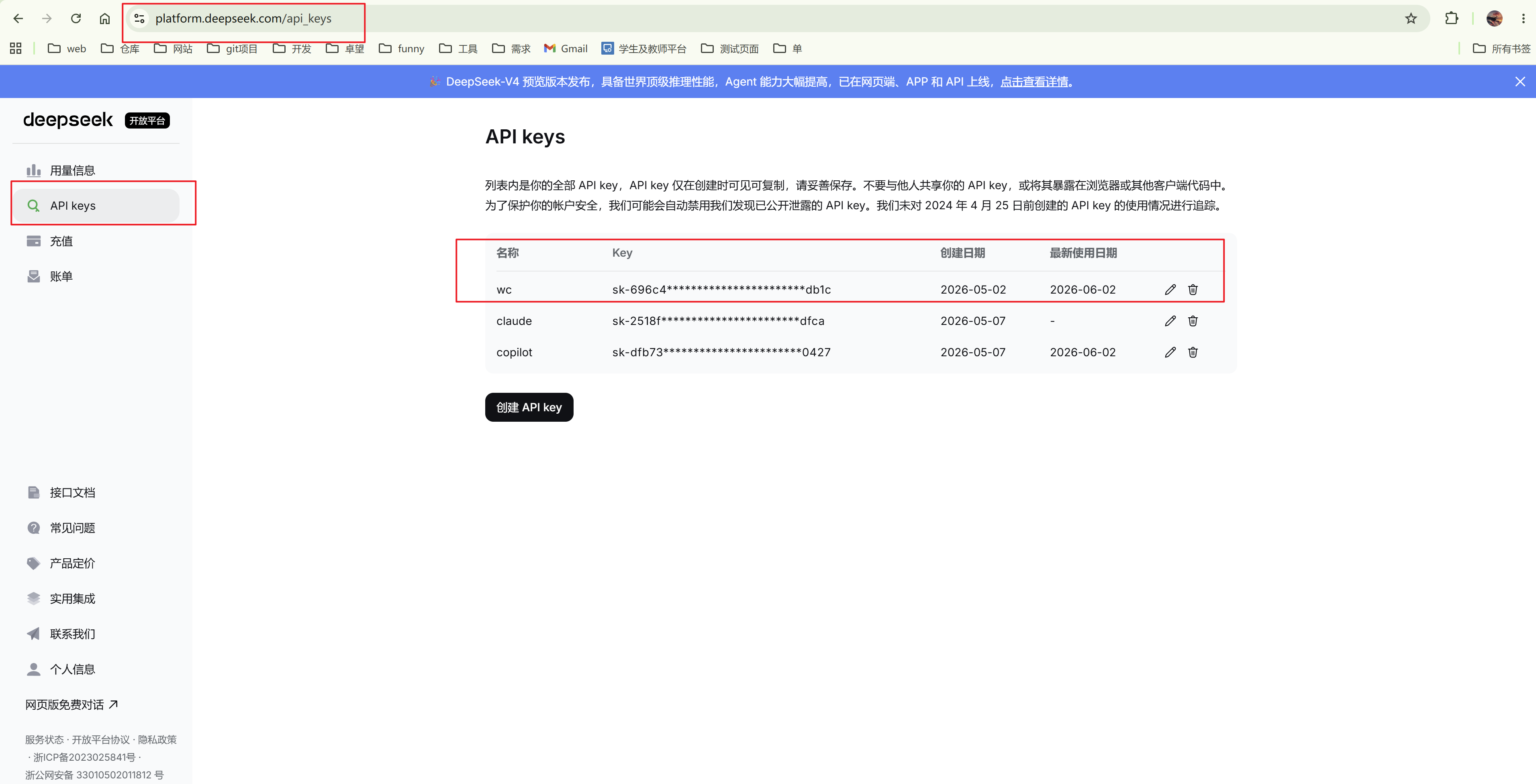
Task: Dismiss the DeepSeek-V4 announcement banner
Action: tap(1520, 82)
